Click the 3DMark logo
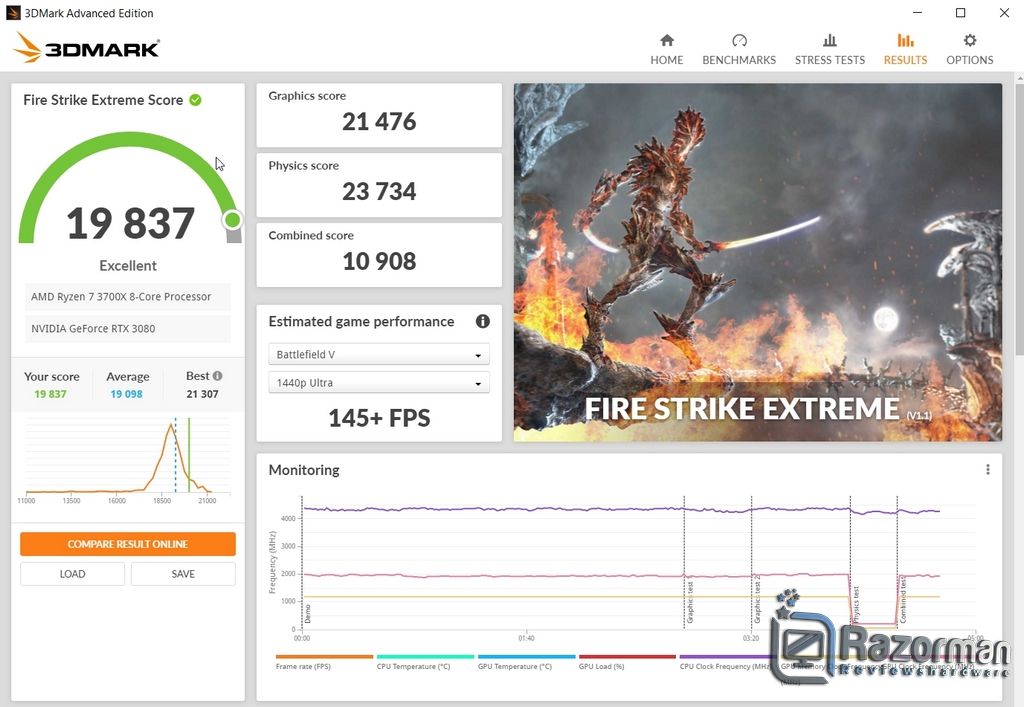Viewport: 1024px width, 707px height. click(86, 48)
